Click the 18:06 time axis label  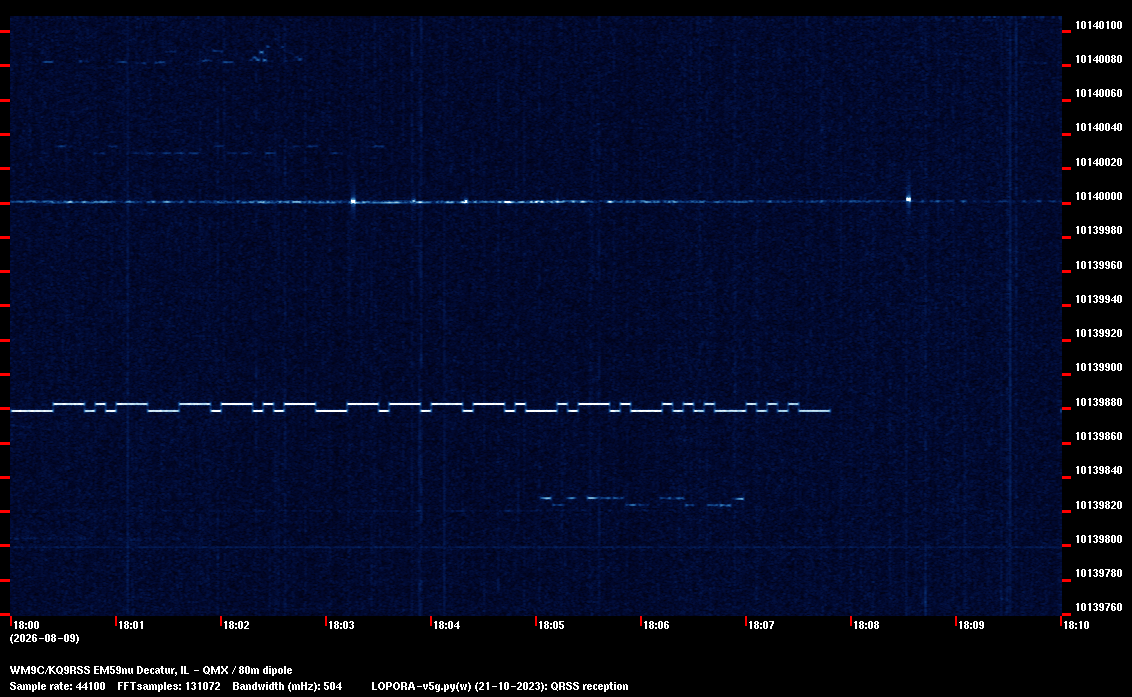[x=656, y=625]
